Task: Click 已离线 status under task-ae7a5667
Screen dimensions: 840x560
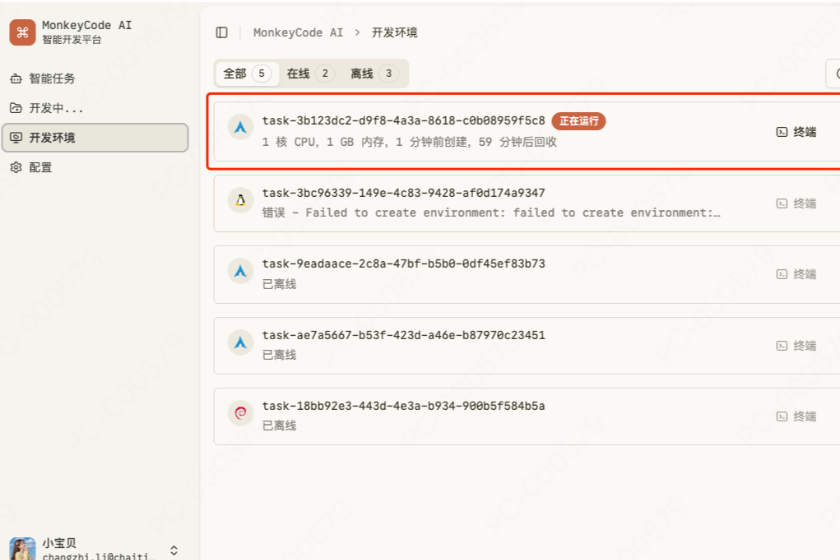Action: (x=279, y=355)
